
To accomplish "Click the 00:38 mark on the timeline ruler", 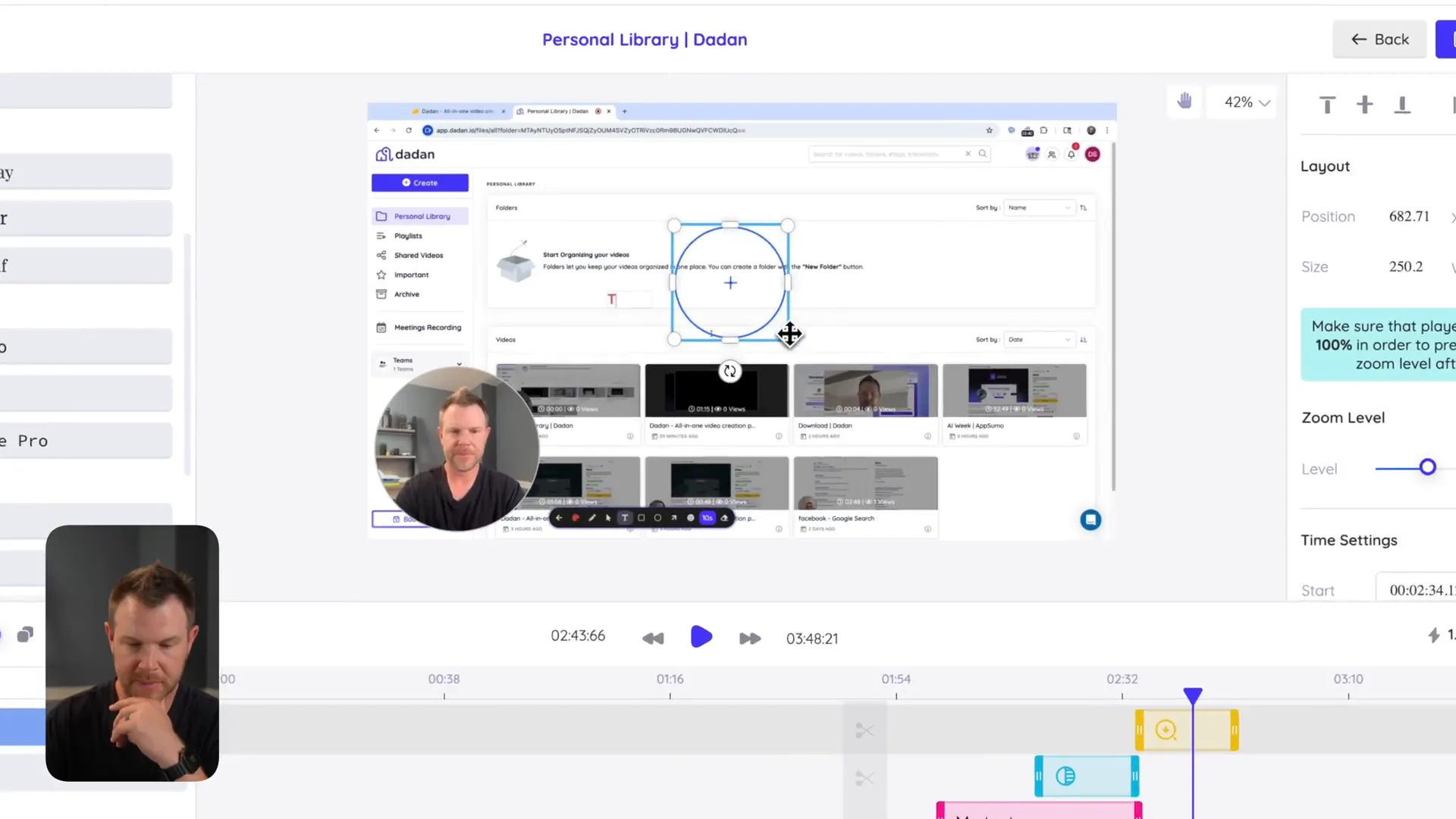I will 444,679.
